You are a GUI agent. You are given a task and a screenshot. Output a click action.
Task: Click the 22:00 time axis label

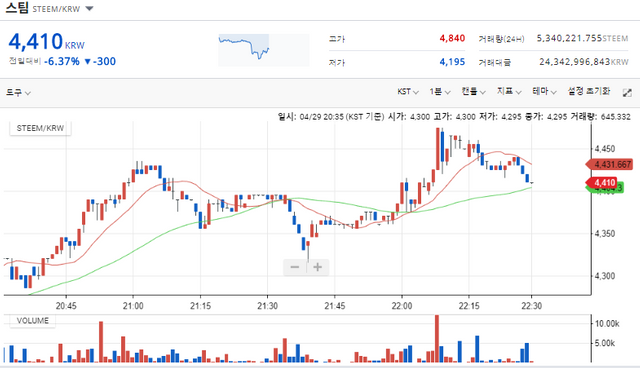coord(402,306)
